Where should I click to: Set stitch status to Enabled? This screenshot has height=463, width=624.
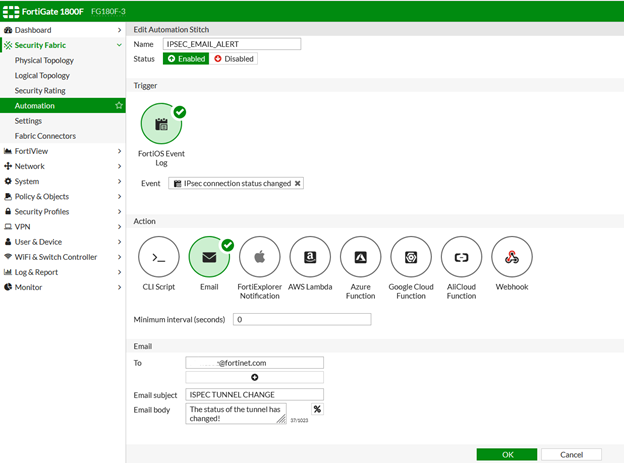[x=186, y=59]
